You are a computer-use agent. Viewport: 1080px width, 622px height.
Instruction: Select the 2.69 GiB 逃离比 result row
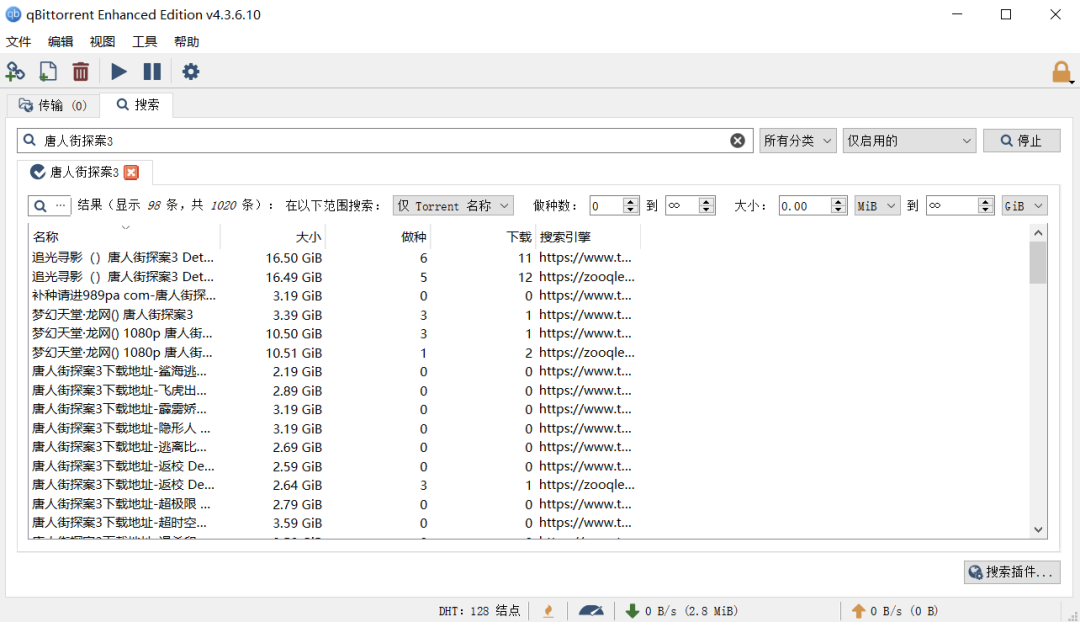point(334,447)
